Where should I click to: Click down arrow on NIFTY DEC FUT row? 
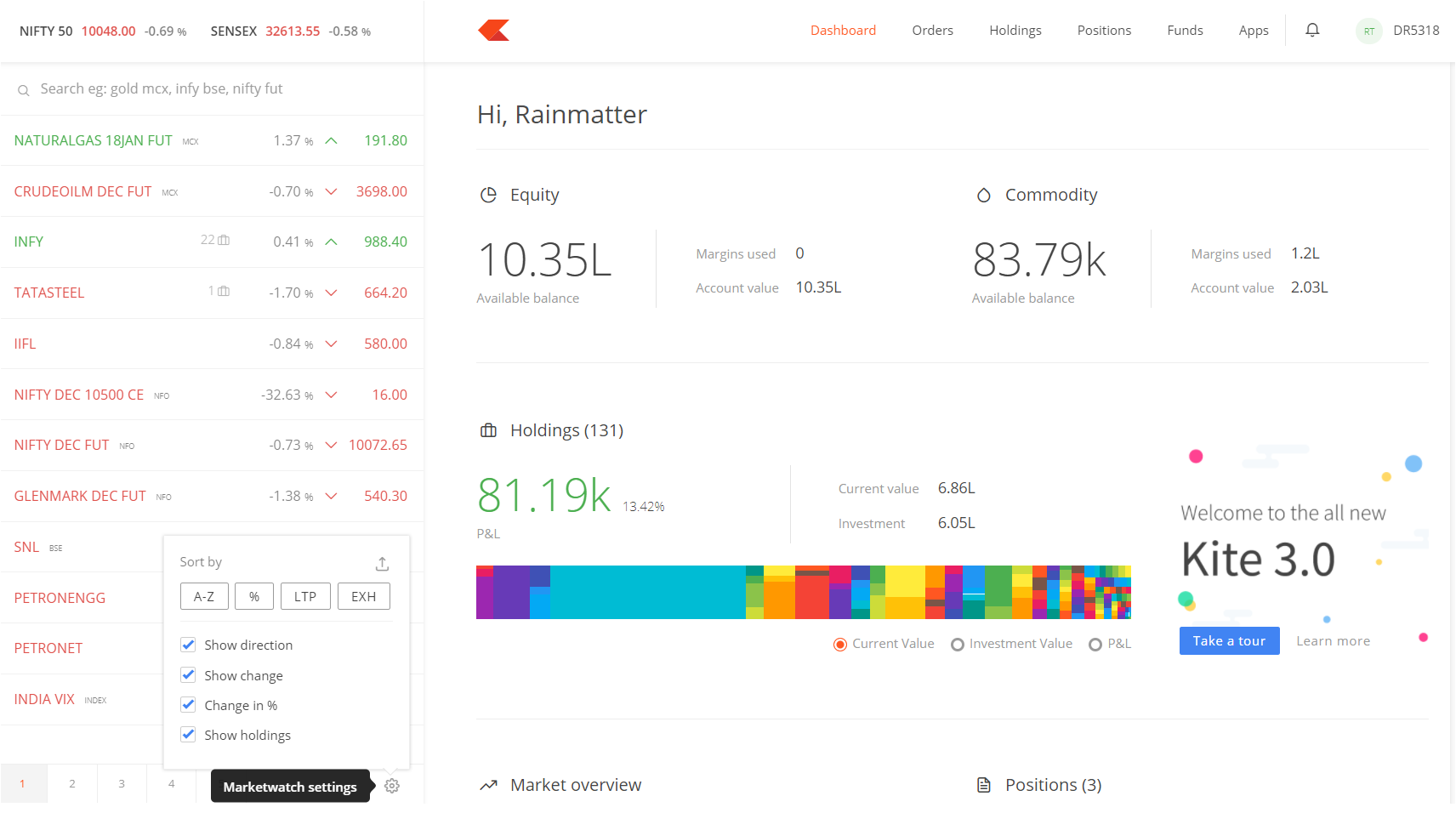[x=332, y=445]
